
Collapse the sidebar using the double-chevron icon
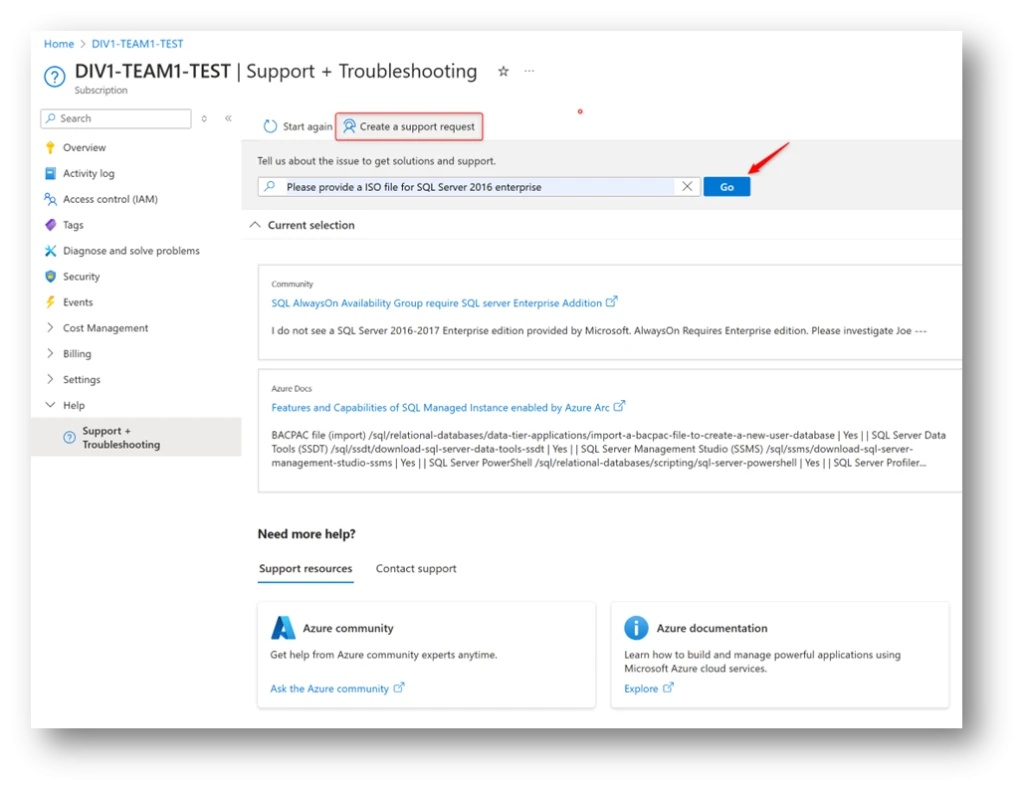click(228, 118)
